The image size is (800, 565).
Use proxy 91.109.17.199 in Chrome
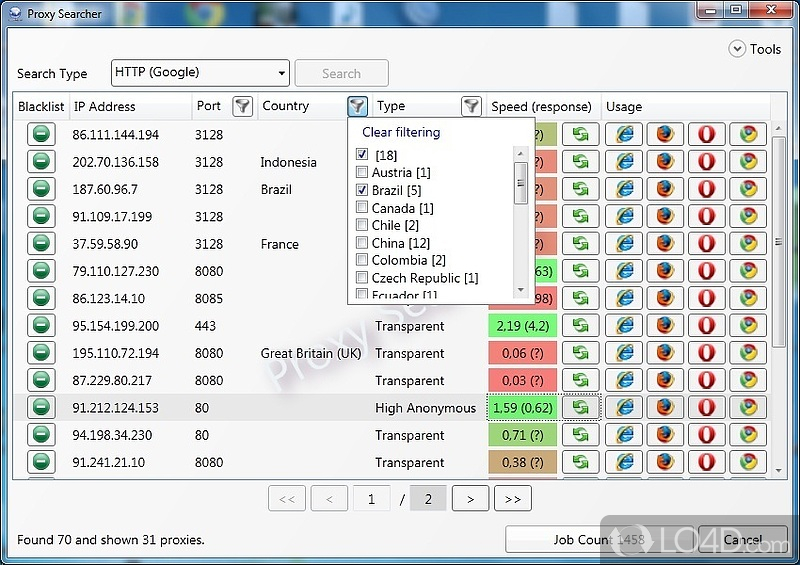(747, 216)
